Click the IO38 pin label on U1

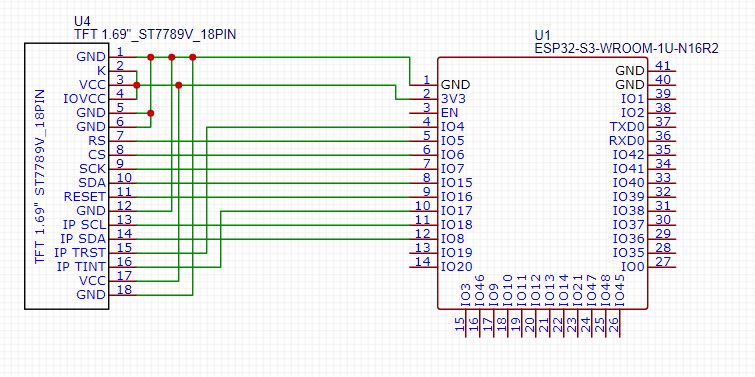(x=628, y=210)
